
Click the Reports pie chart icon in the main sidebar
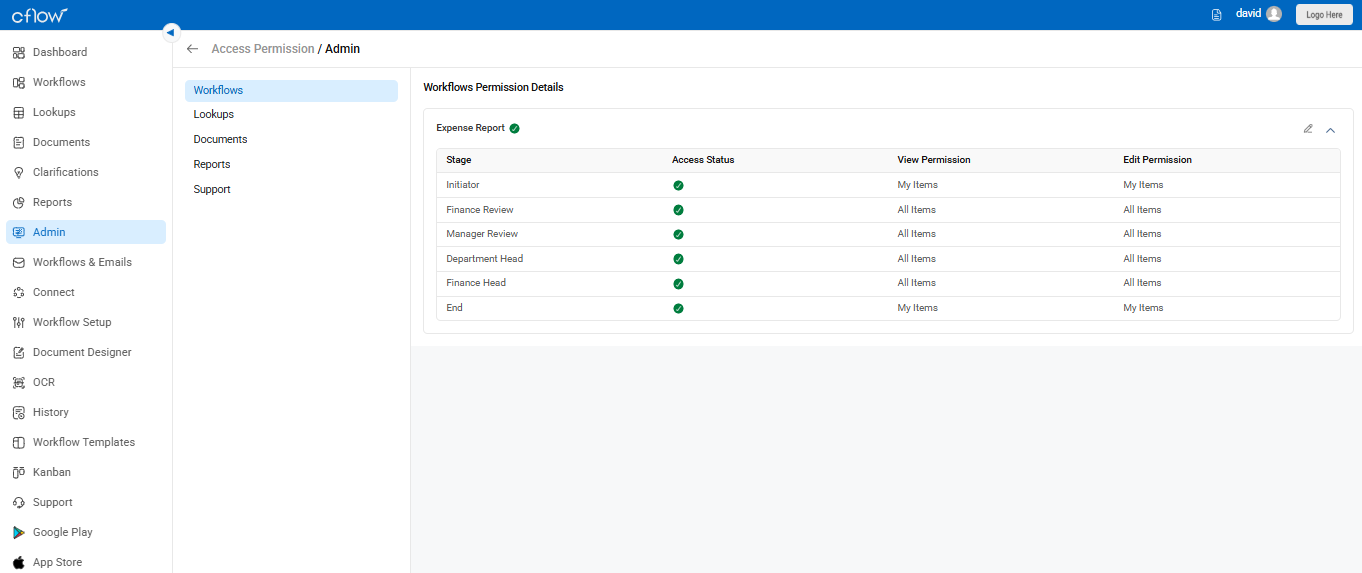pyautogui.click(x=19, y=202)
